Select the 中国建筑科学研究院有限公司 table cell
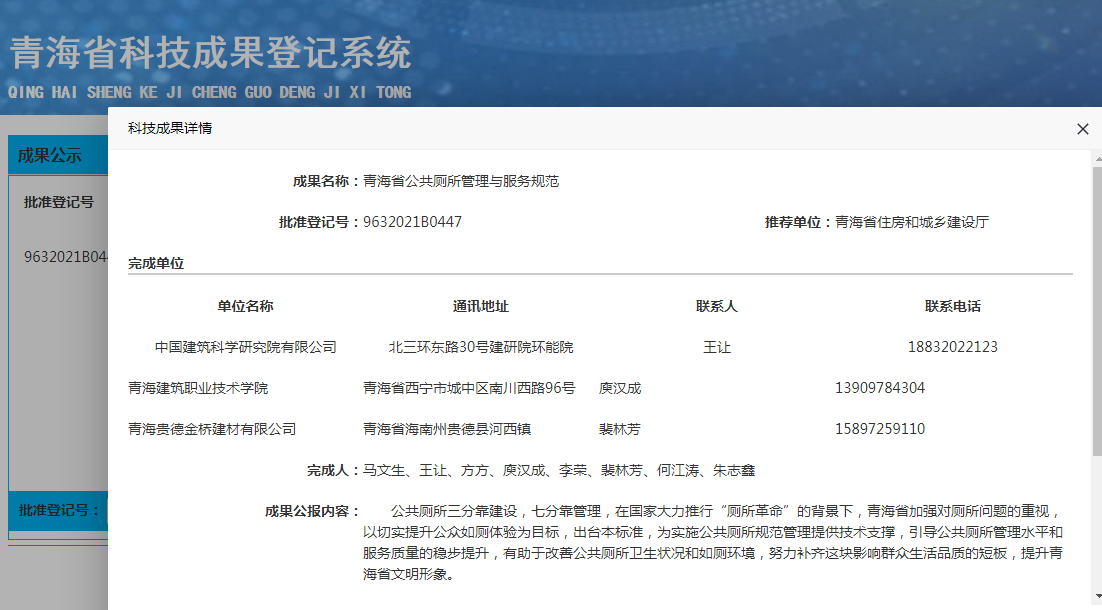The image size is (1102, 610). coord(245,348)
